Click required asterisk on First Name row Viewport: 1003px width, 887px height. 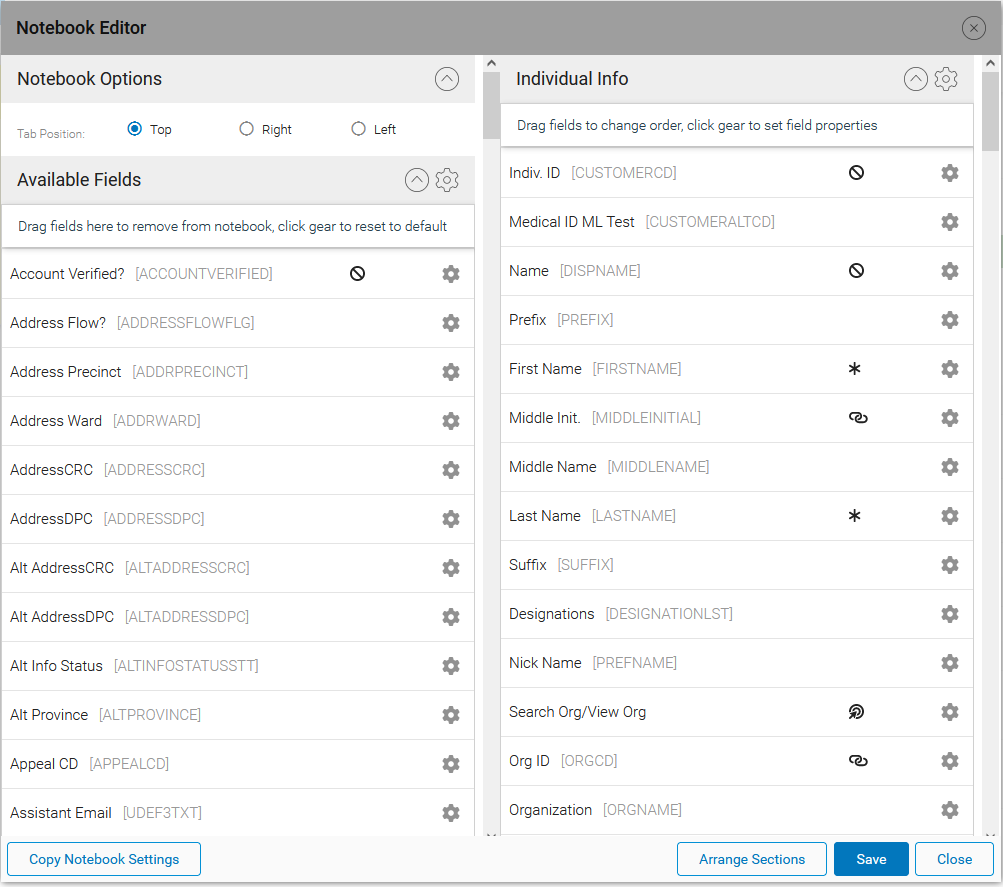(855, 369)
